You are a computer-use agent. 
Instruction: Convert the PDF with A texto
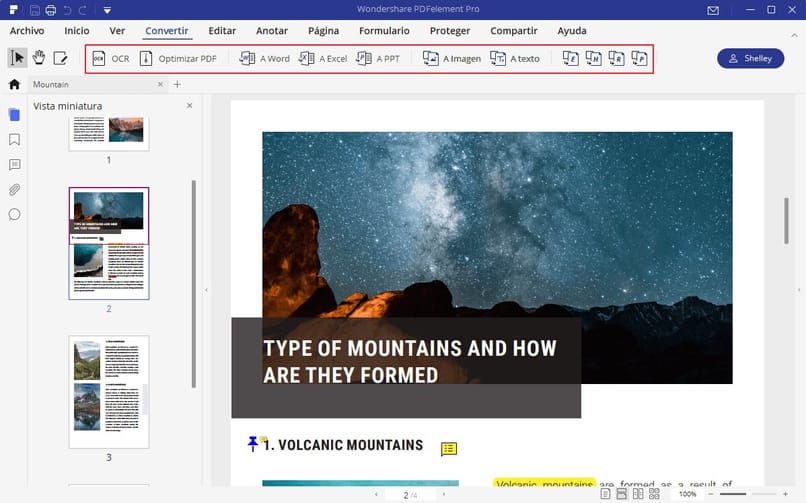[515, 59]
